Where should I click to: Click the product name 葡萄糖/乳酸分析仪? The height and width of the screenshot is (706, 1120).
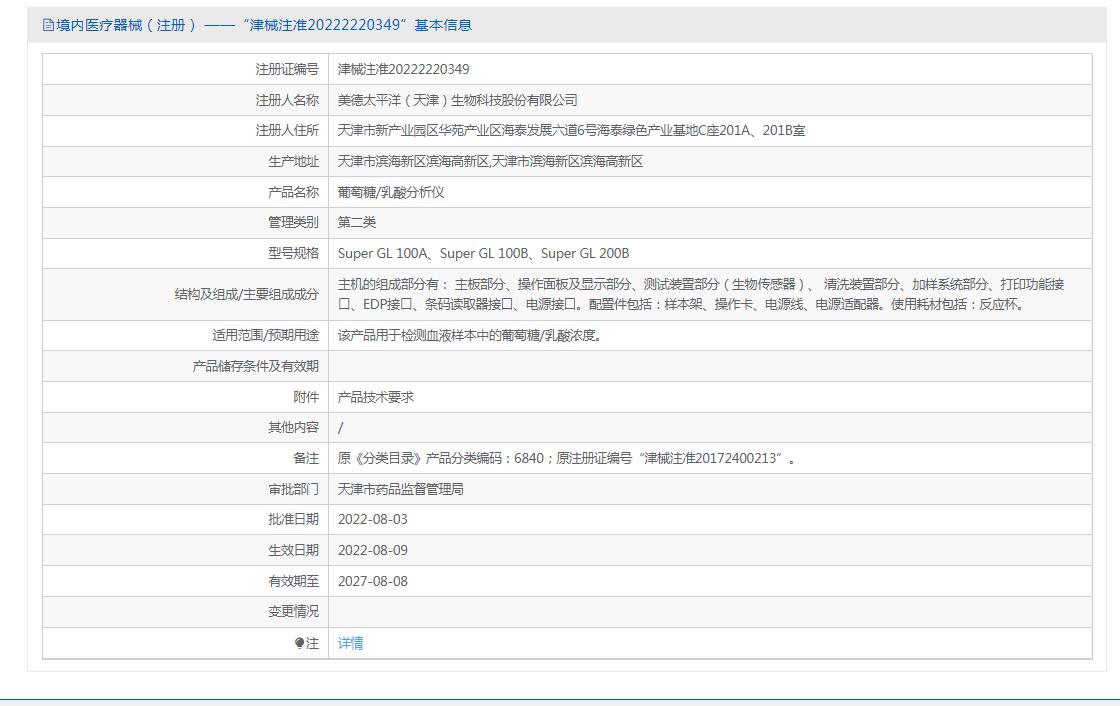(x=390, y=192)
